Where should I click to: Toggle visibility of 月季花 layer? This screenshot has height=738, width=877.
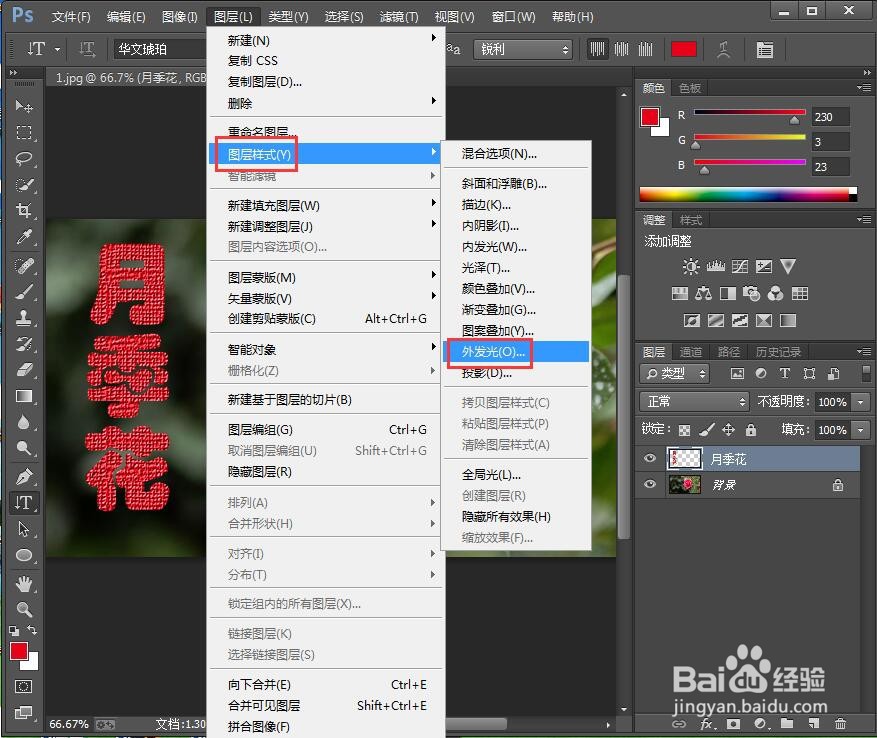click(x=649, y=458)
